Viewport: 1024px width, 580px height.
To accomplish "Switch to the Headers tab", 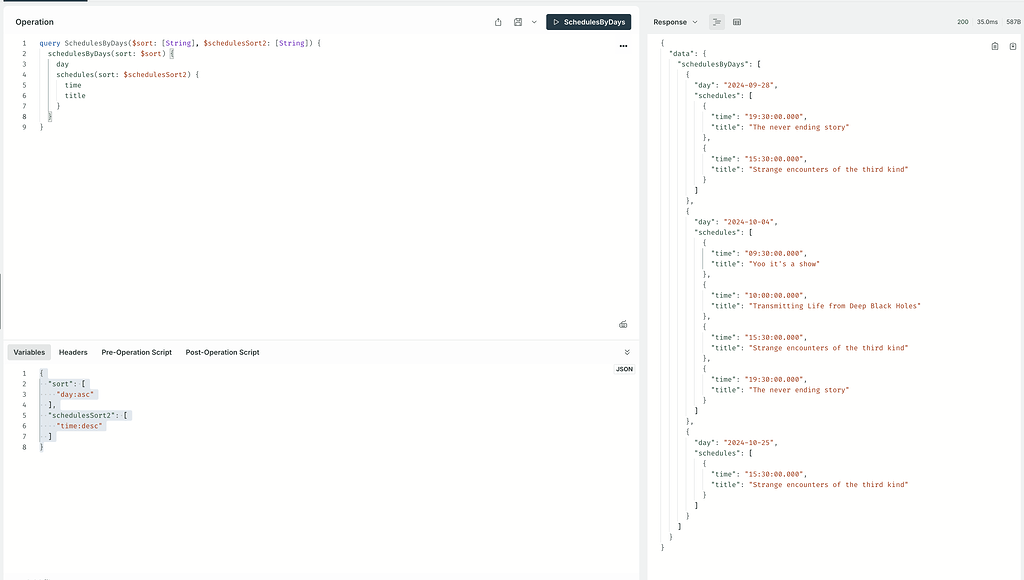I will tap(73, 352).
